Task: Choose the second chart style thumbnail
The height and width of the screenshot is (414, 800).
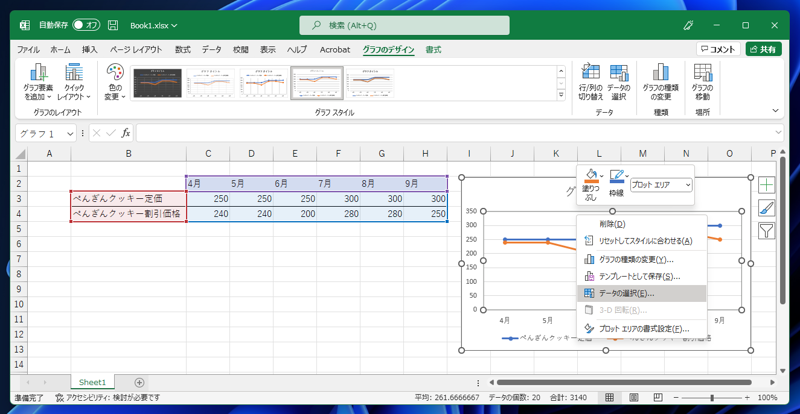Action: (x=211, y=83)
